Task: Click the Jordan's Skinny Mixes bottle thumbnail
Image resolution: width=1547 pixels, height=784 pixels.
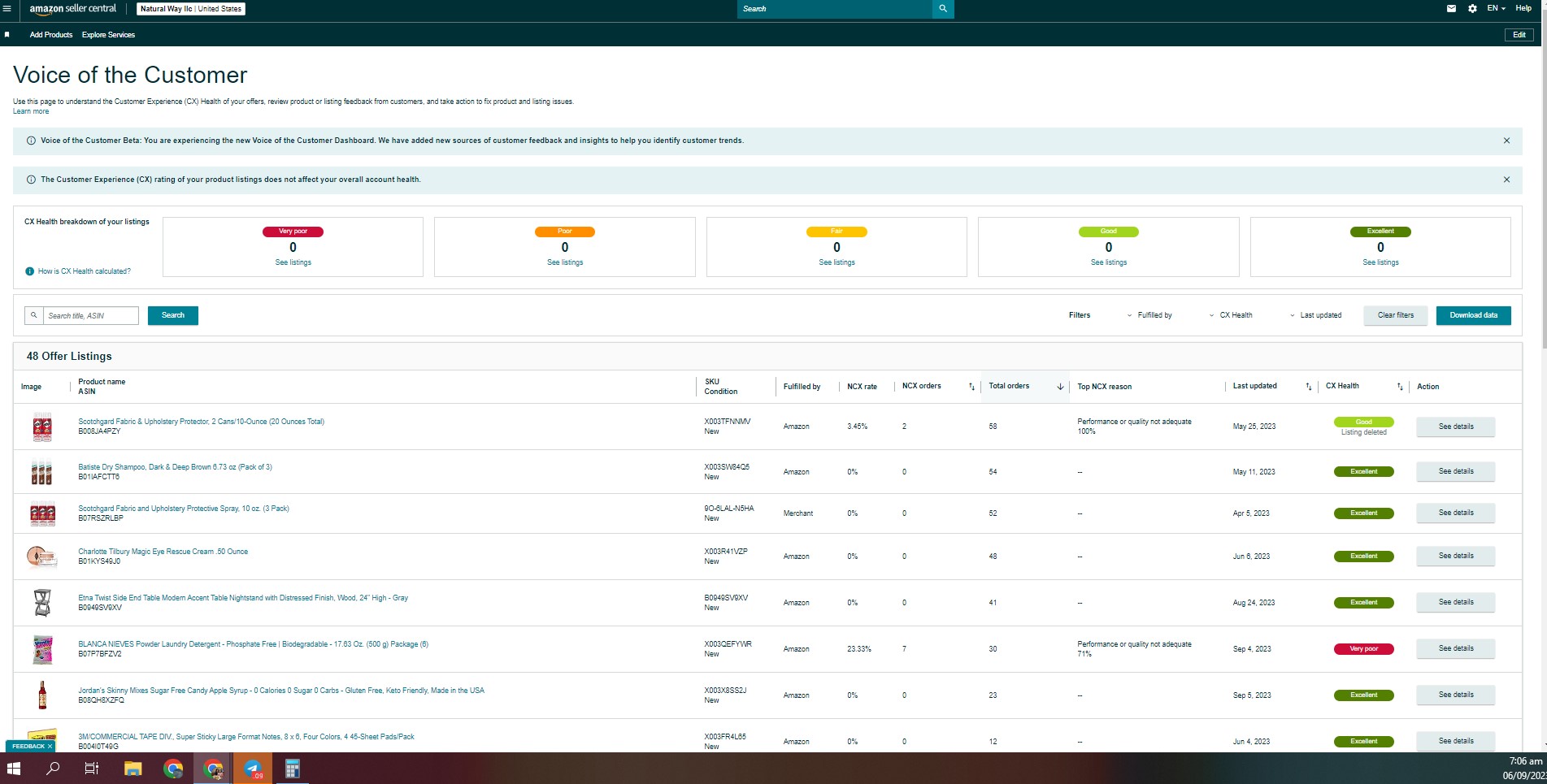Action: tap(42, 695)
